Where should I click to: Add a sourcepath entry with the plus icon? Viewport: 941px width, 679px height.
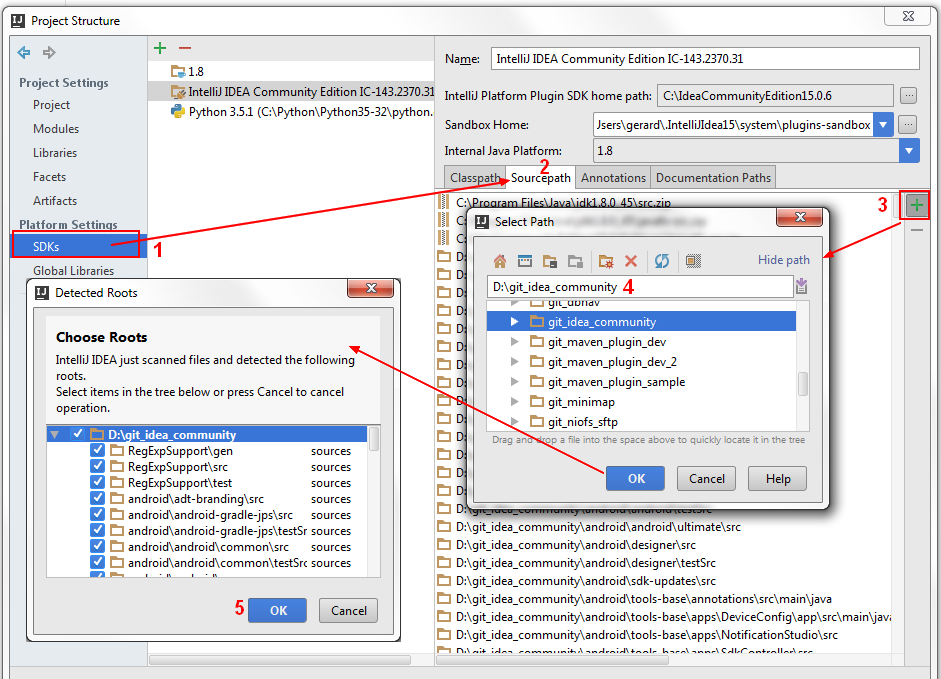click(x=916, y=204)
